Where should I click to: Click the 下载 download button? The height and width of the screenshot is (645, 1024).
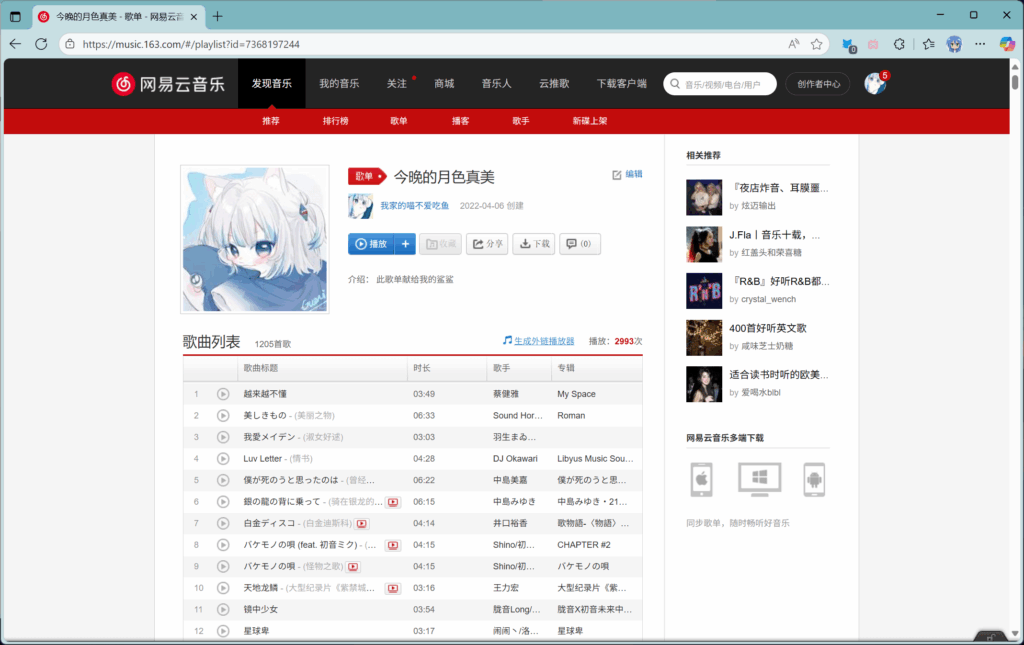[534, 244]
